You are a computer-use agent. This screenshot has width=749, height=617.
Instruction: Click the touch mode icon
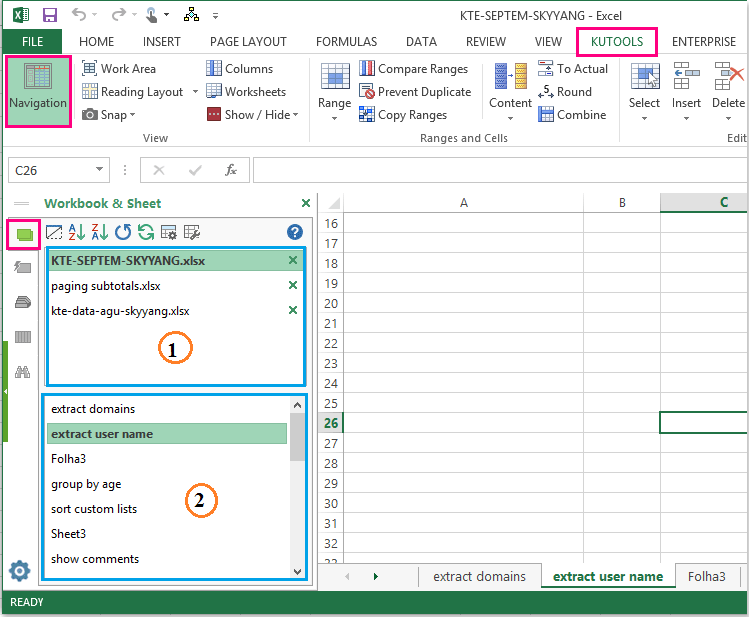151,15
